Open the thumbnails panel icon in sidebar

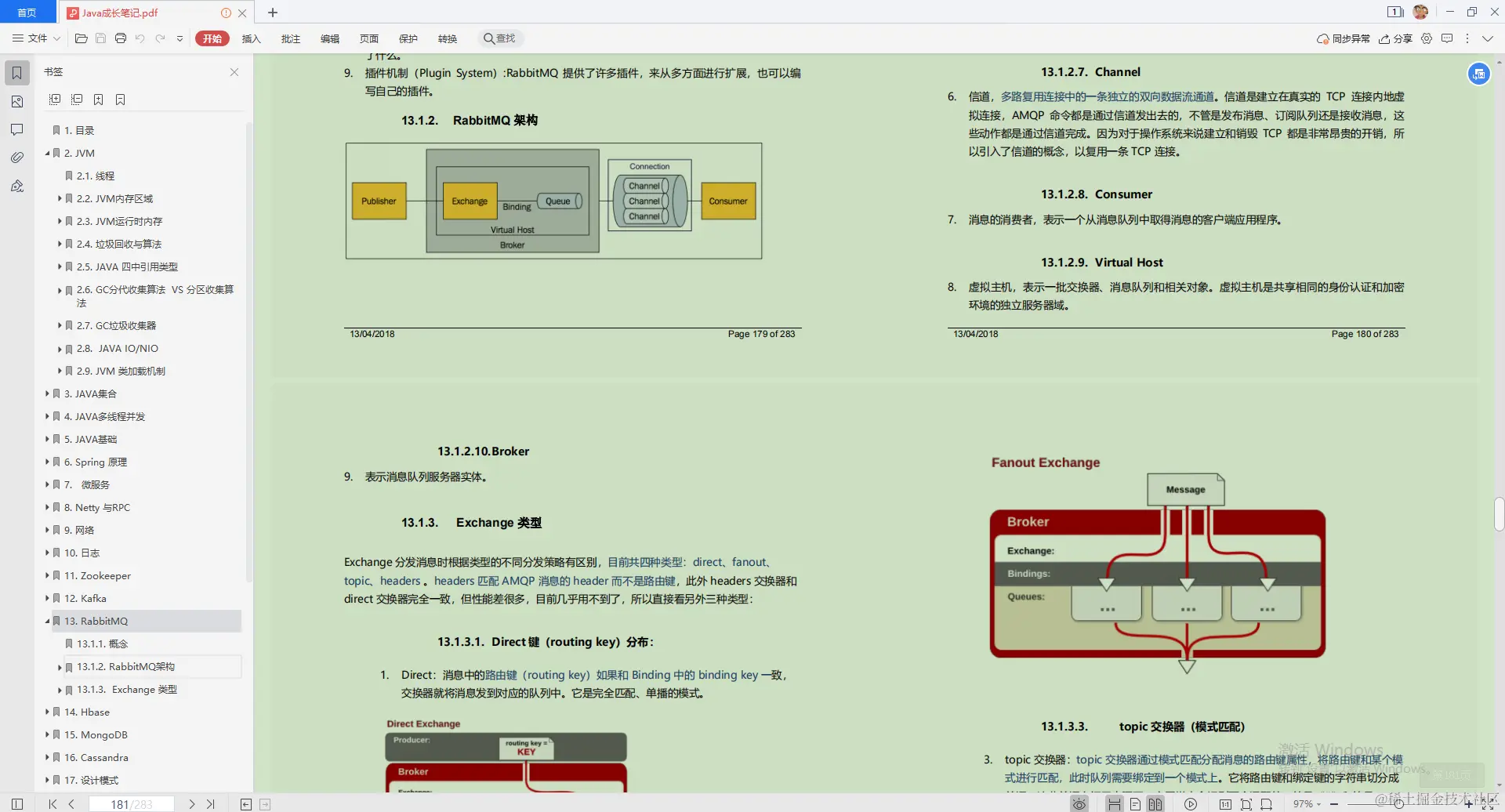tap(17, 102)
